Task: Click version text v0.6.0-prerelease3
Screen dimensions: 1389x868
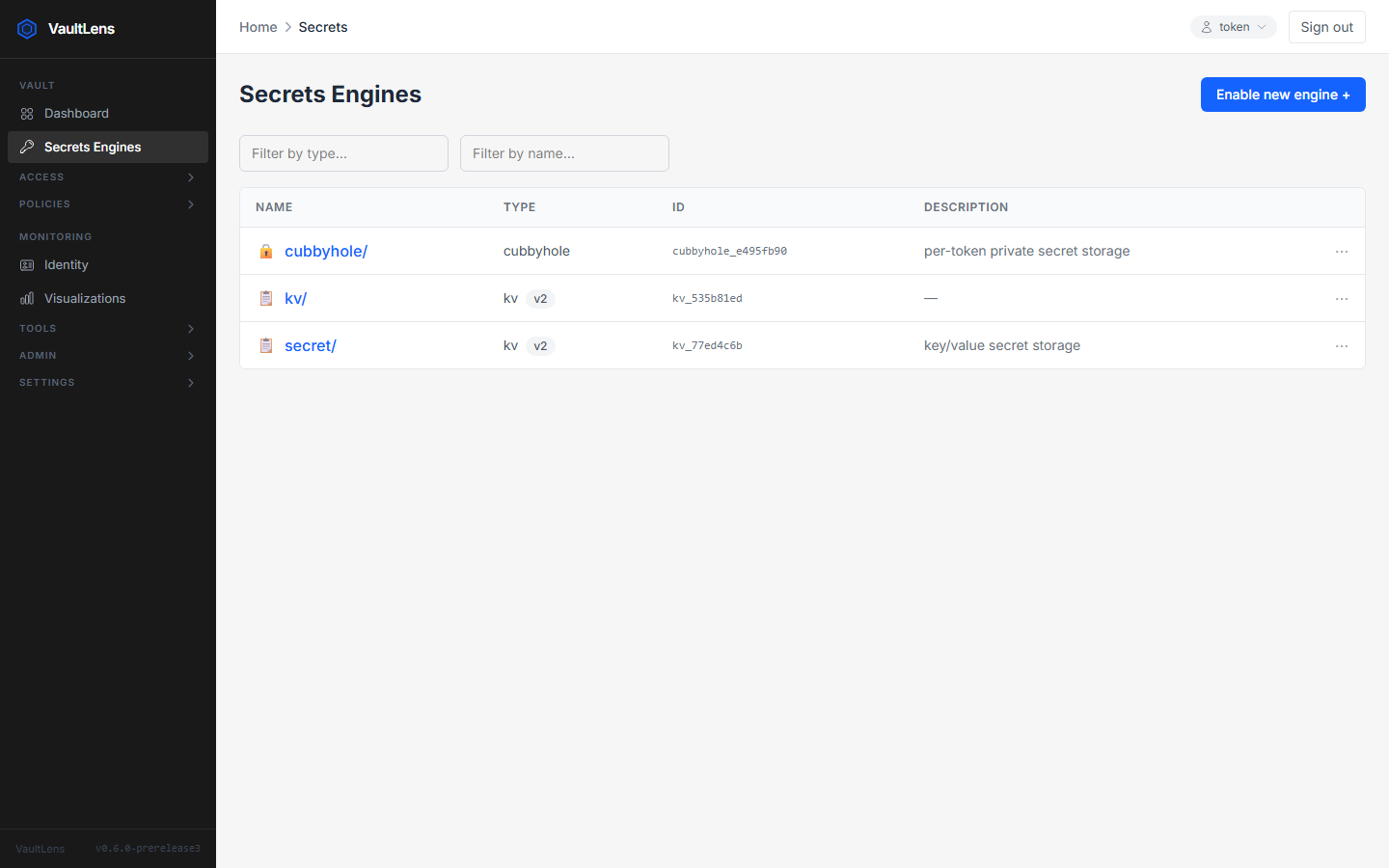Action: click(148, 849)
